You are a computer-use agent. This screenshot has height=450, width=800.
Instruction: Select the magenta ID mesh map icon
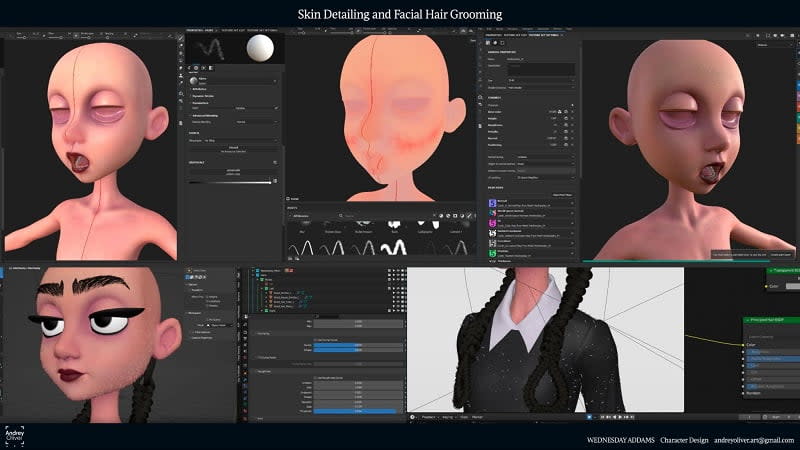point(492,223)
